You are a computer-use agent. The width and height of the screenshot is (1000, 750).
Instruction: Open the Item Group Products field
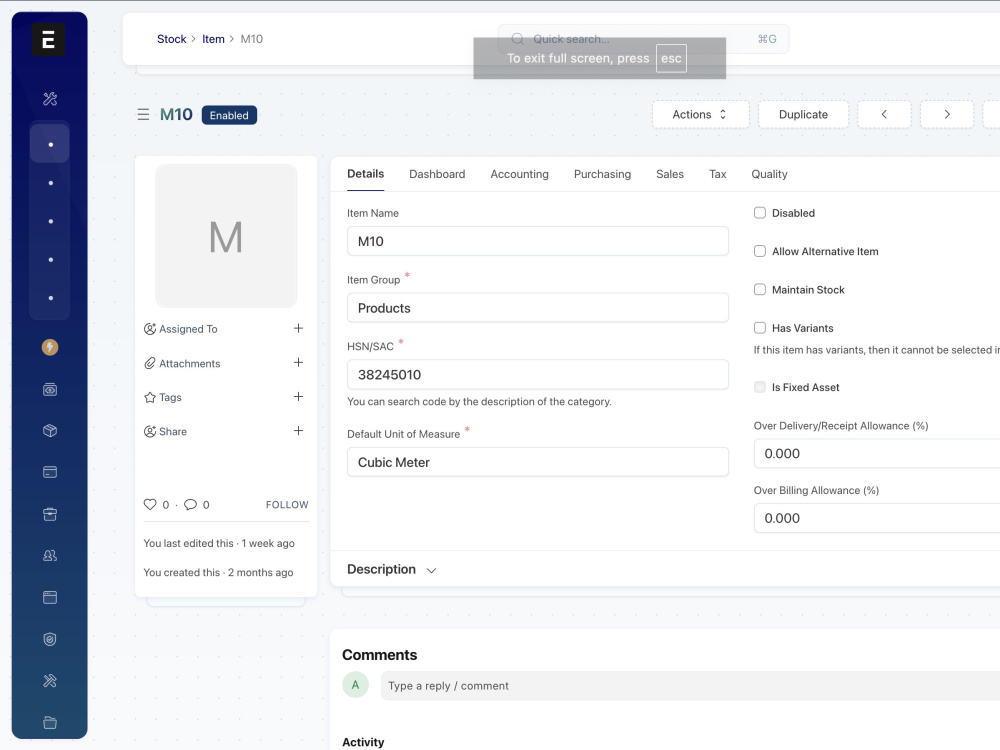coord(538,308)
